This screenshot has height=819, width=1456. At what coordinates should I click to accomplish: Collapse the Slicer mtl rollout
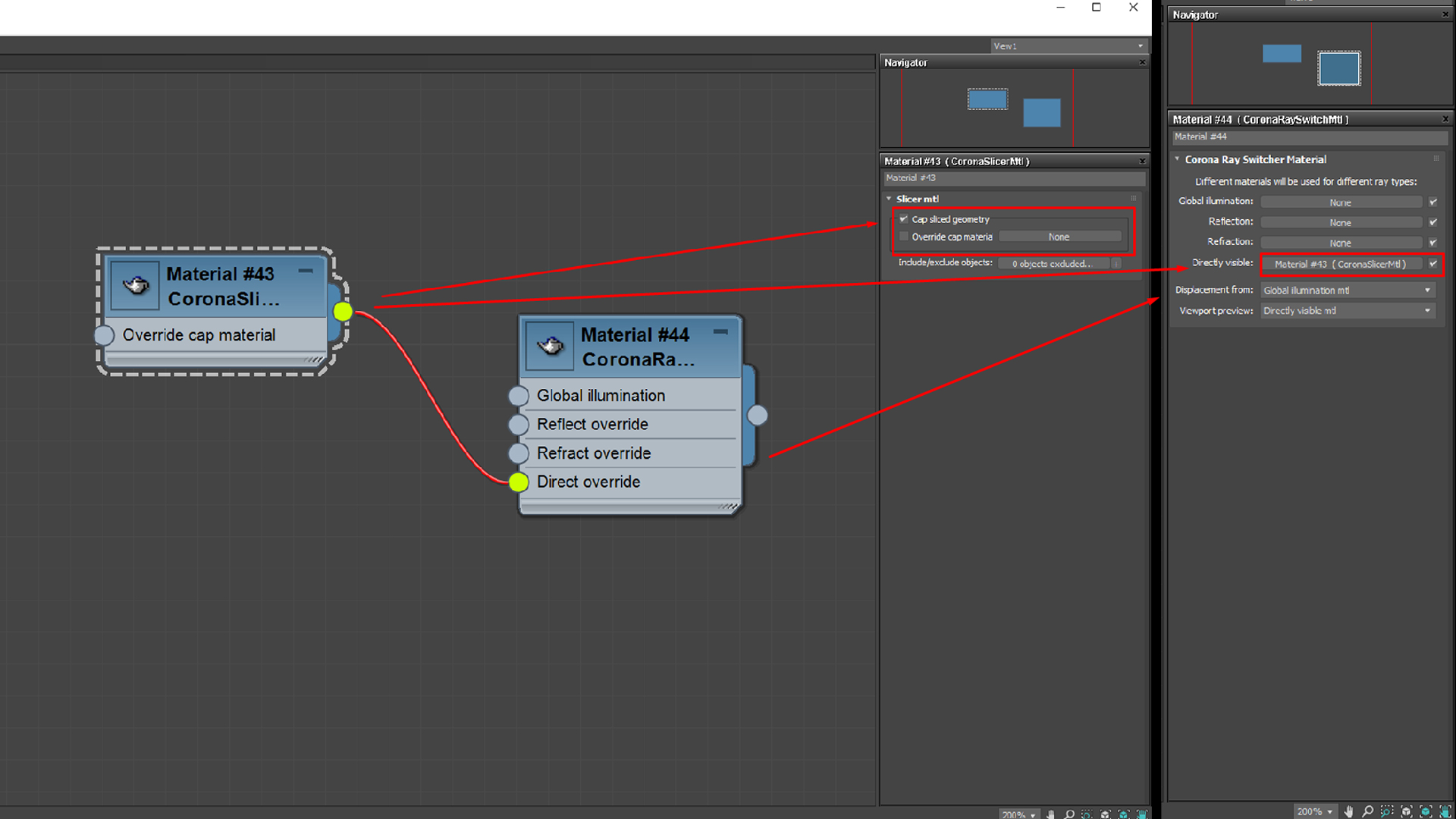(889, 199)
